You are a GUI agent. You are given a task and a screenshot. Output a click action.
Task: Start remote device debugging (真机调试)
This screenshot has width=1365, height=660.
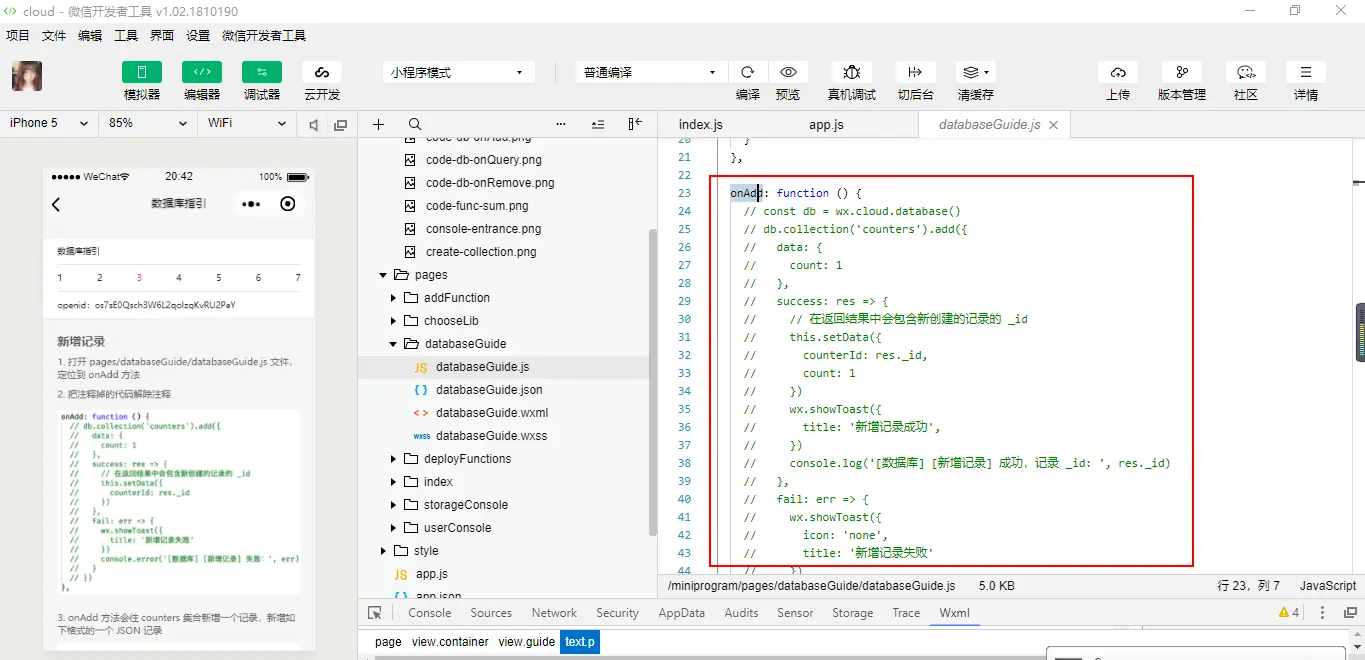tap(852, 72)
